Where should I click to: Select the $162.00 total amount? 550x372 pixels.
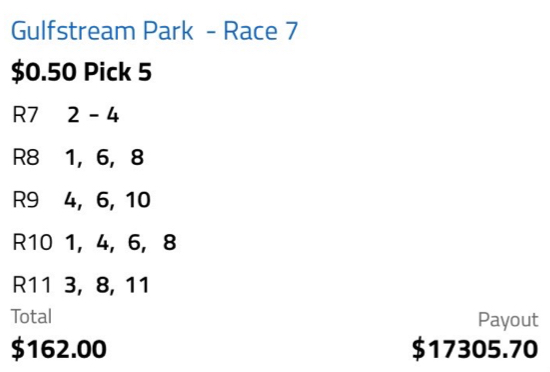[59, 349]
